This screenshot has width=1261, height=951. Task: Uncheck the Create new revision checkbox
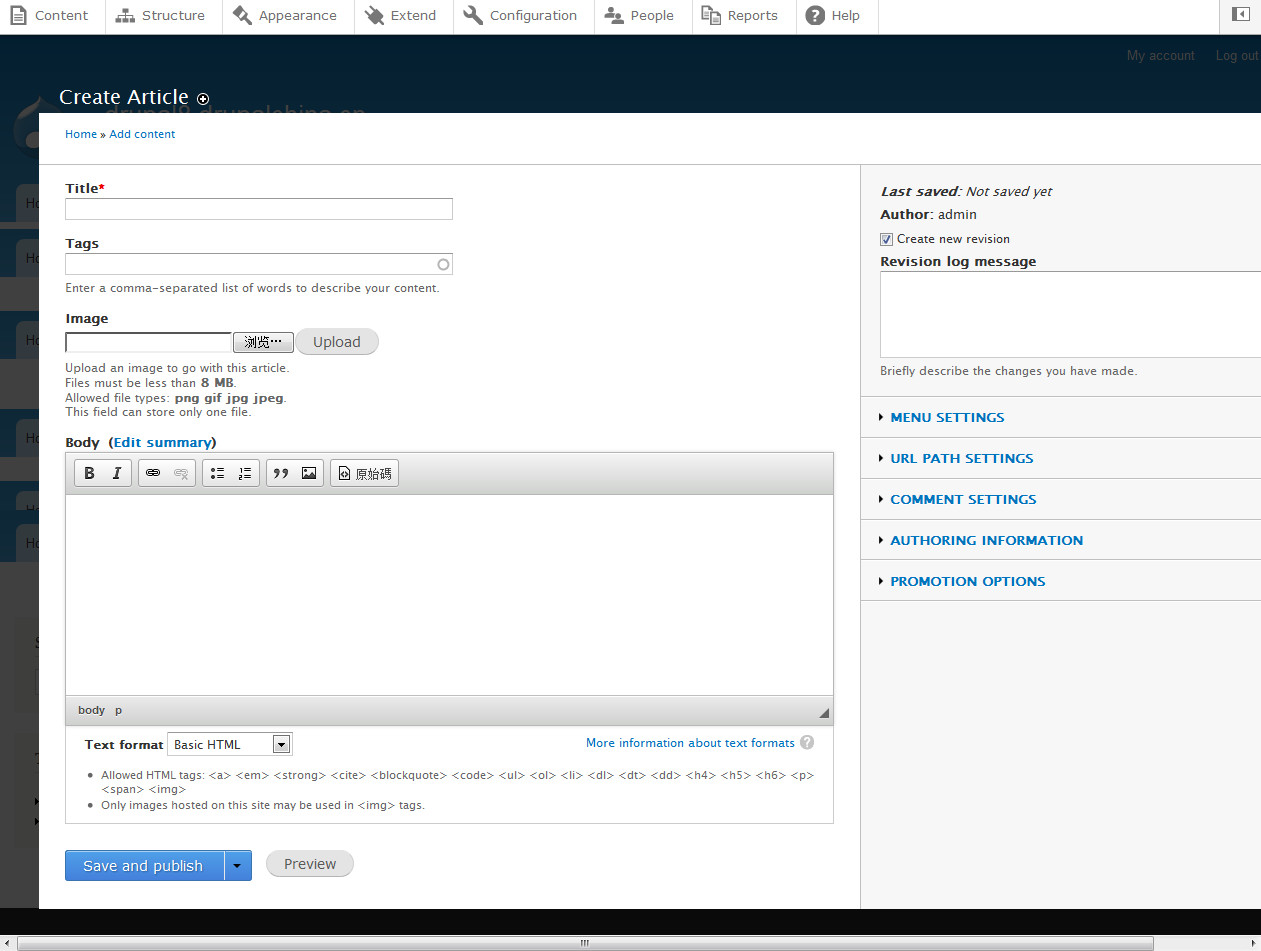(x=886, y=239)
